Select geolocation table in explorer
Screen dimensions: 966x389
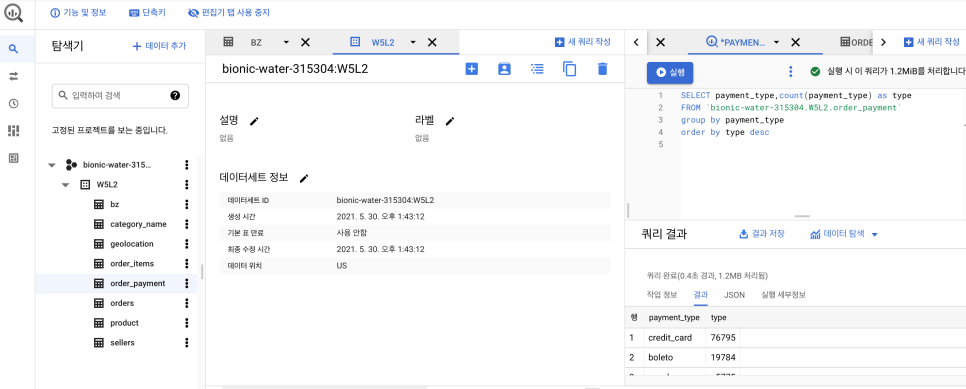132,244
